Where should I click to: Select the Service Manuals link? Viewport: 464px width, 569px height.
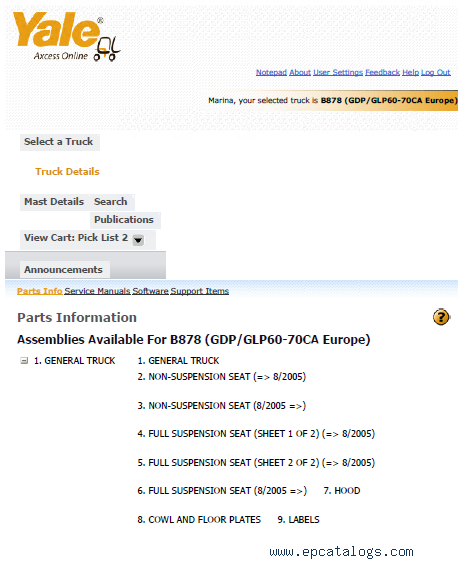(x=97, y=291)
